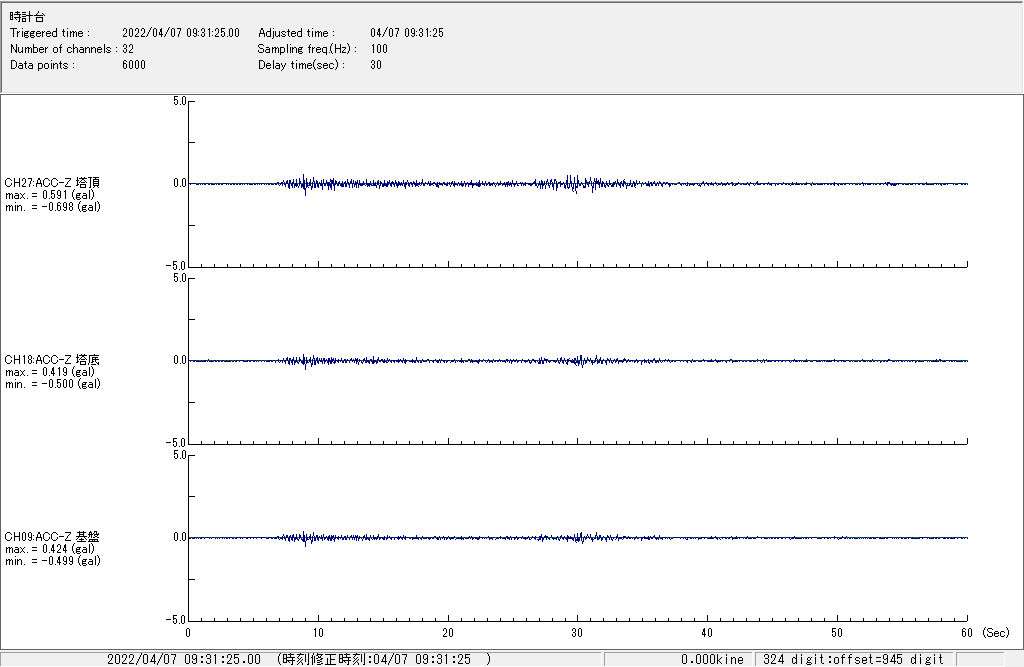Viewport: 1024px width, 667px height.
Task: Select the CH09:ACC-Z 基盤 channel label
Action: coord(52,537)
